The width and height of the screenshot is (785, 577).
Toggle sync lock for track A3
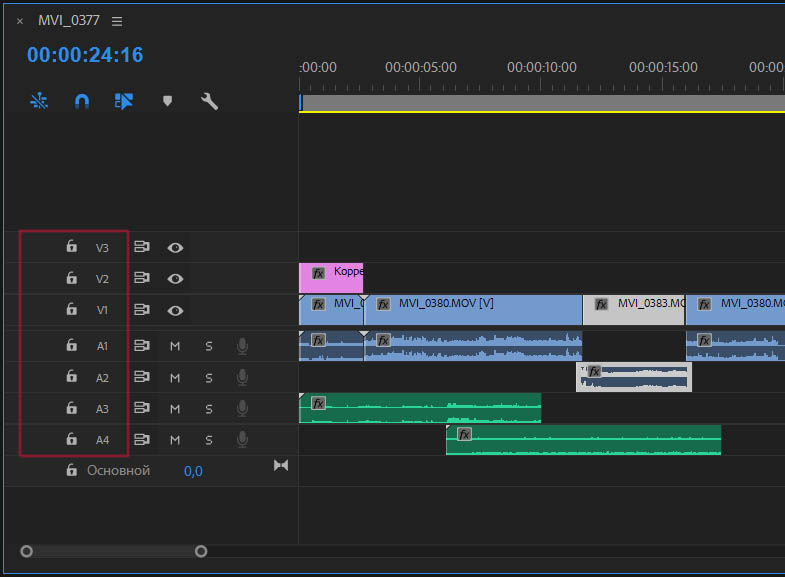pos(142,408)
